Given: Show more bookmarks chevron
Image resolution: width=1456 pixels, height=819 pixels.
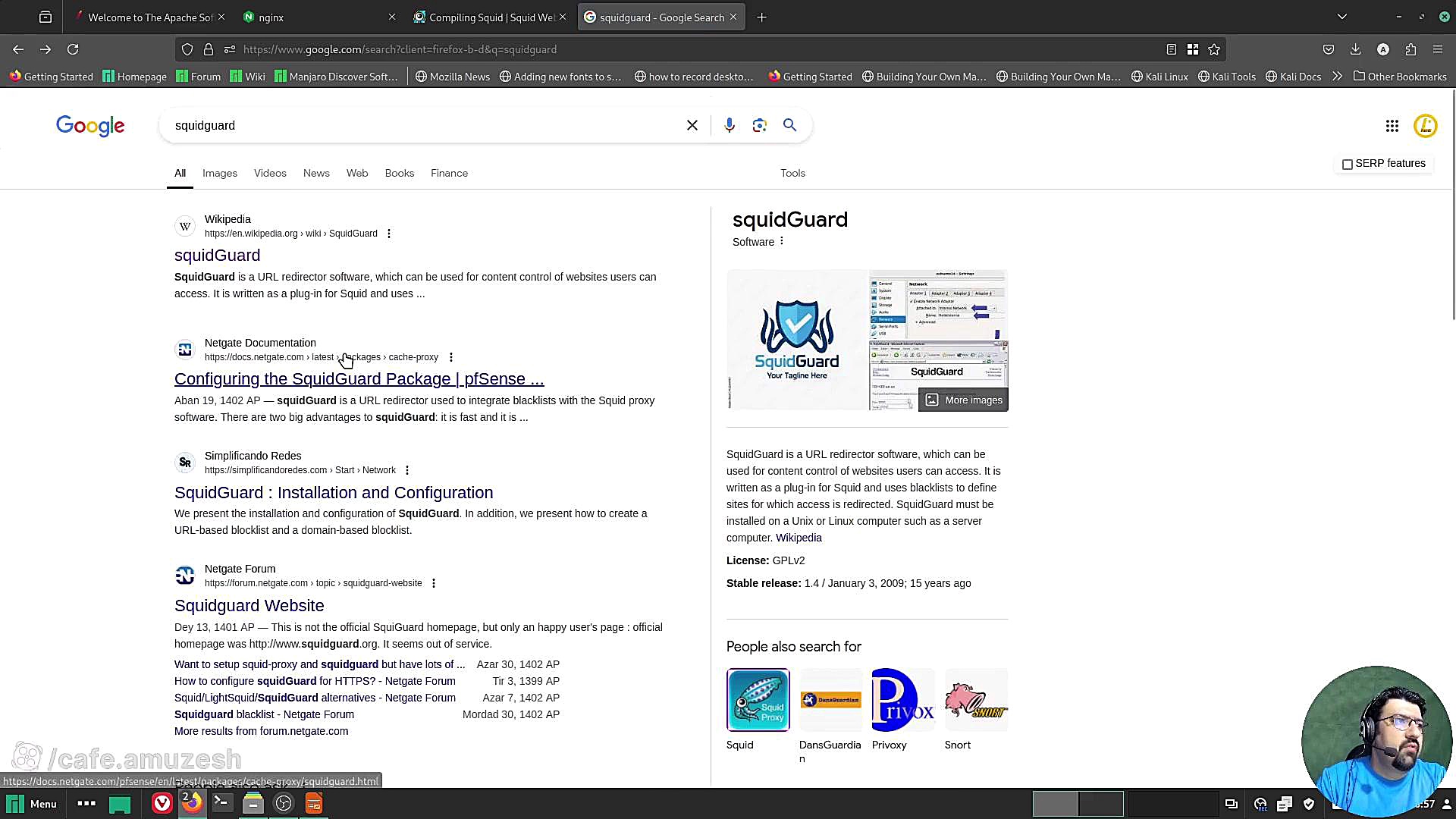Looking at the screenshot, I should pyautogui.click(x=1337, y=77).
